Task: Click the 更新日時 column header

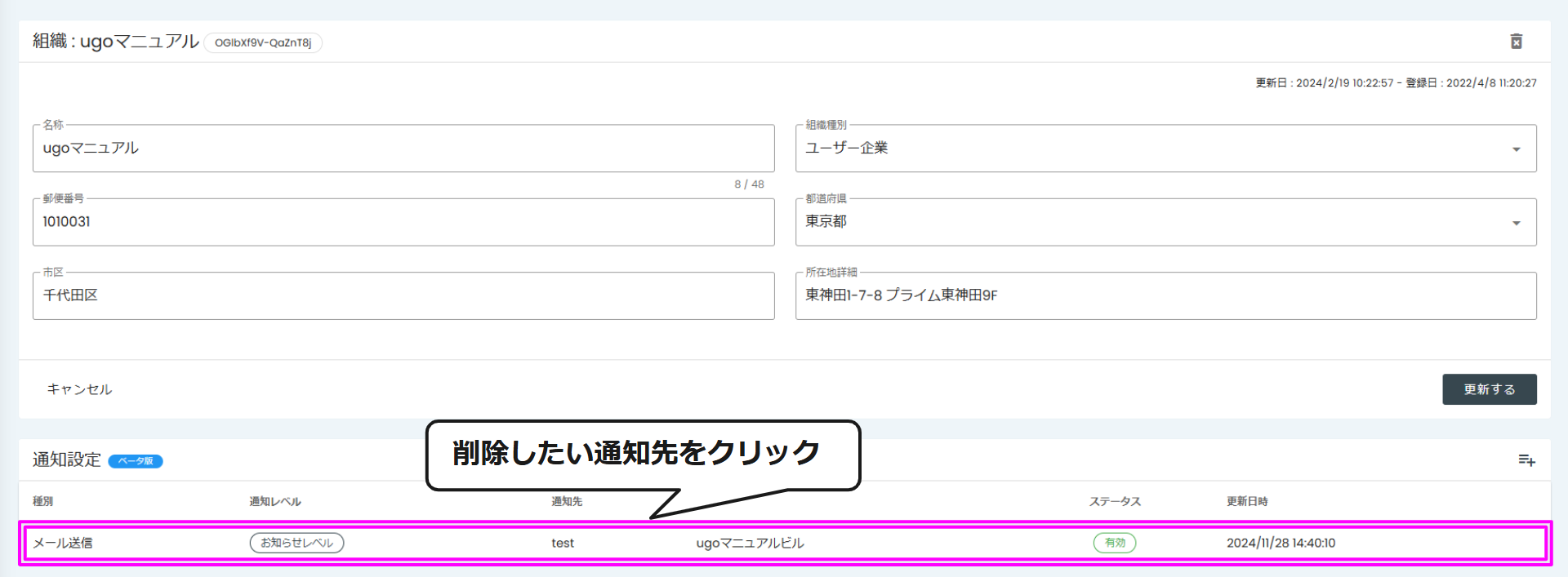Action: [1246, 501]
